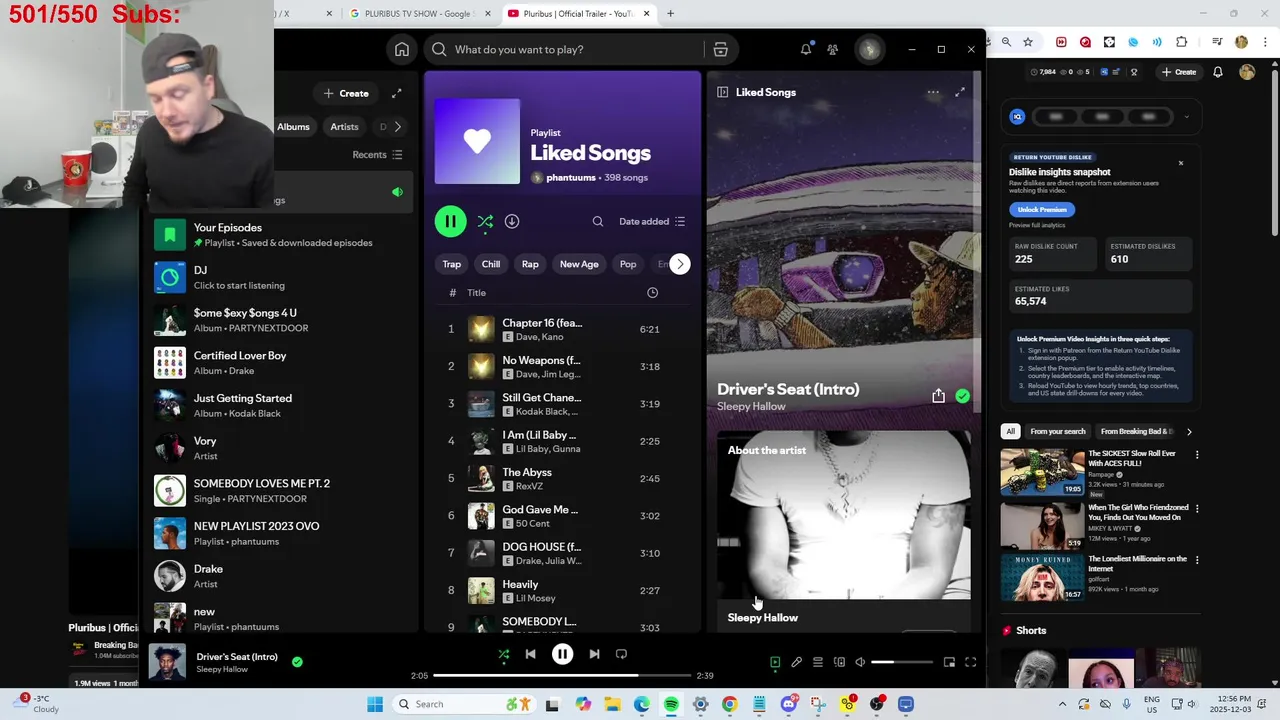Sort tracks by the duration clock icon
This screenshot has width=1280, height=720.
[x=652, y=293]
